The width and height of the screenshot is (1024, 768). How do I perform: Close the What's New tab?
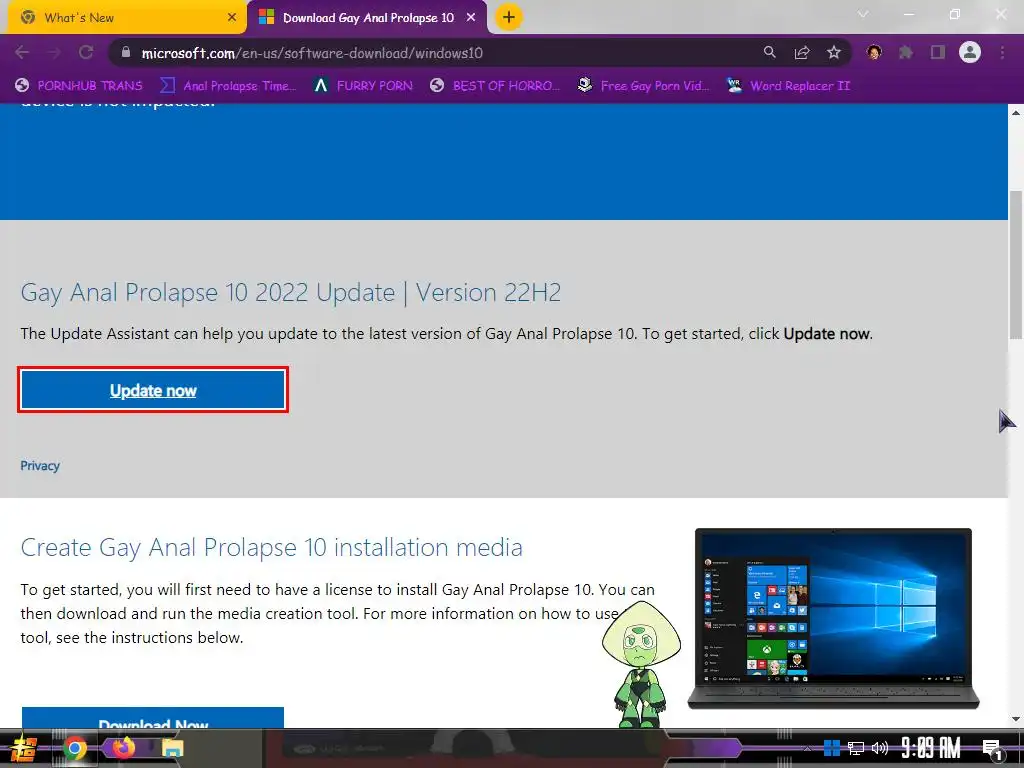click(232, 18)
